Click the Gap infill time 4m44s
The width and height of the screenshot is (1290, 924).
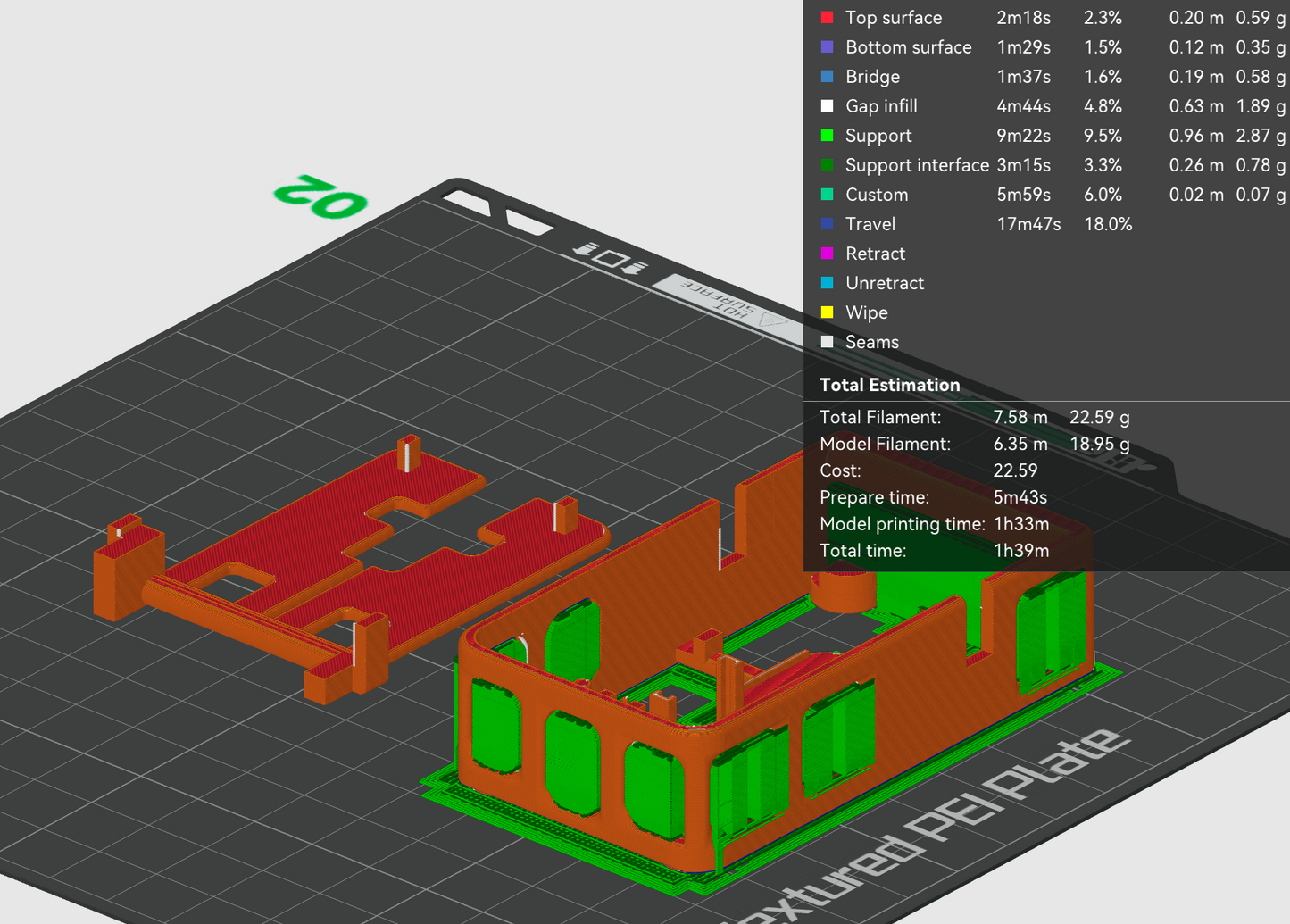coord(1024,106)
